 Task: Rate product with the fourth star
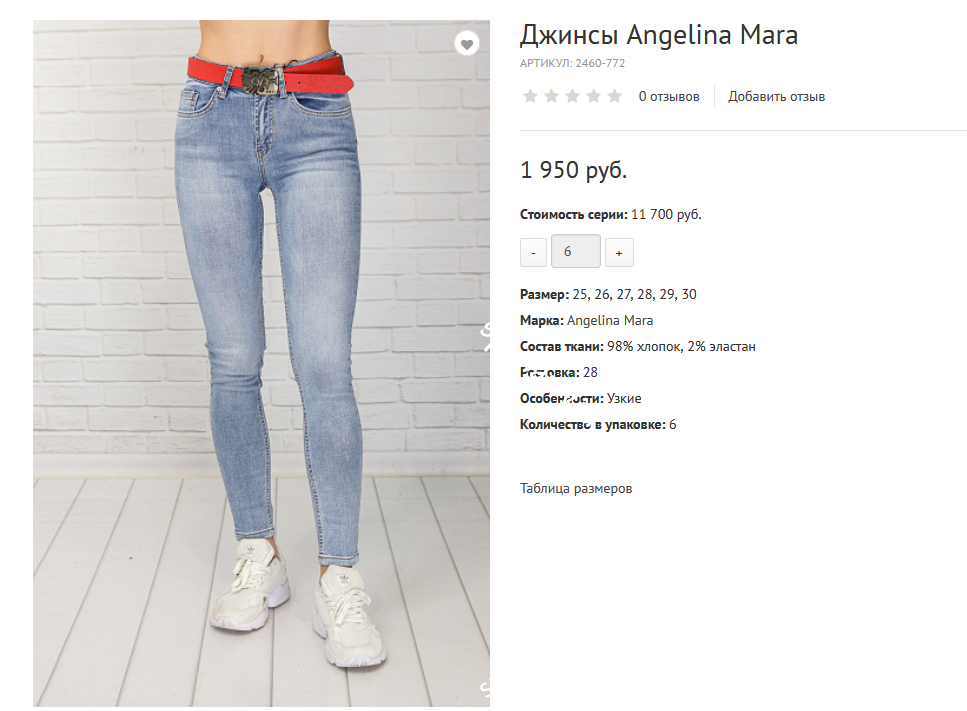click(x=593, y=96)
